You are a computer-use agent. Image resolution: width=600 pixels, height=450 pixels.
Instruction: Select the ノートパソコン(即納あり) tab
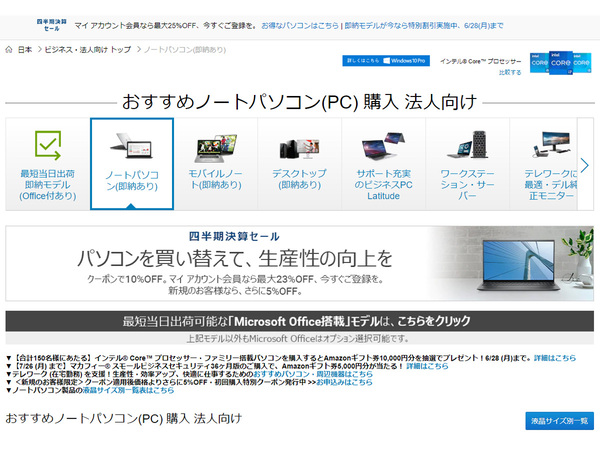[132, 164]
